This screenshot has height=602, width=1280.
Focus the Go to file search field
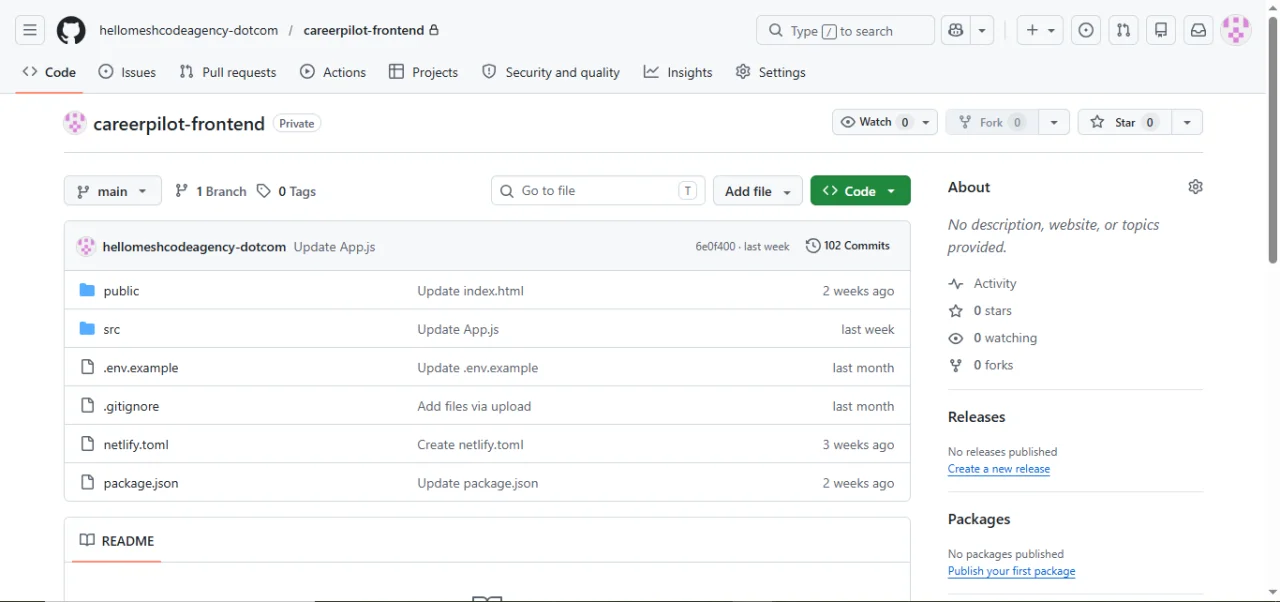tap(598, 191)
